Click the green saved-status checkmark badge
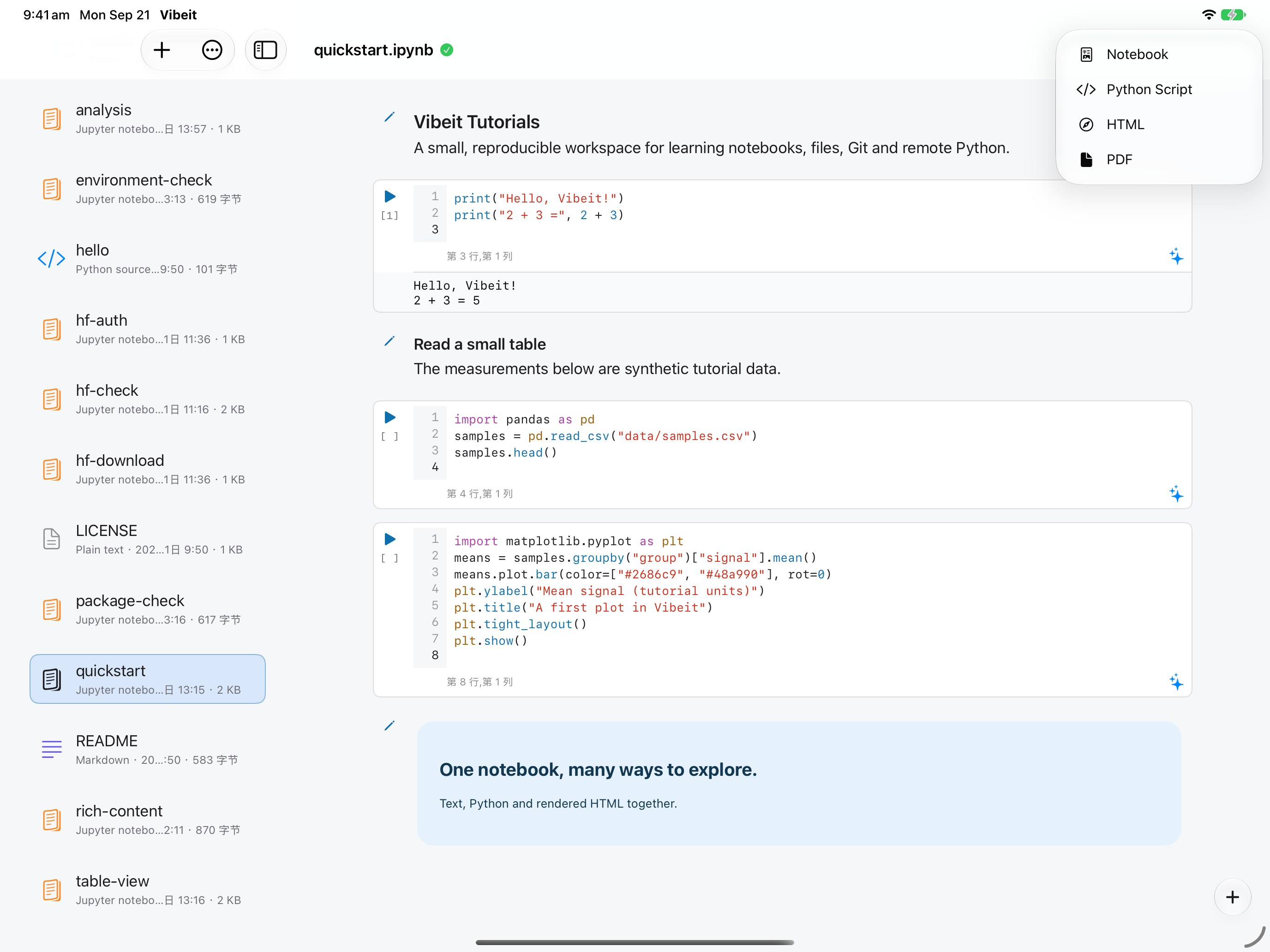The height and width of the screenshot is (952, 1270). click(447, 50)
